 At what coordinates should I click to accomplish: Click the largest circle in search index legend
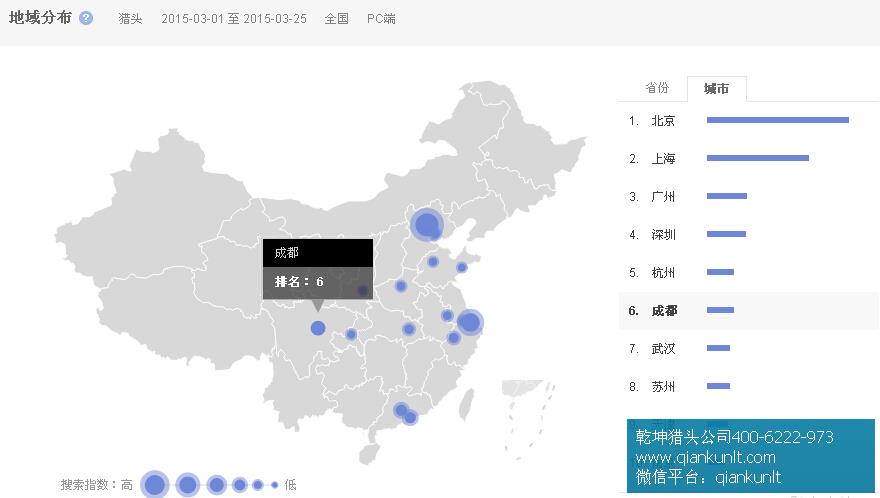(154, 485)
